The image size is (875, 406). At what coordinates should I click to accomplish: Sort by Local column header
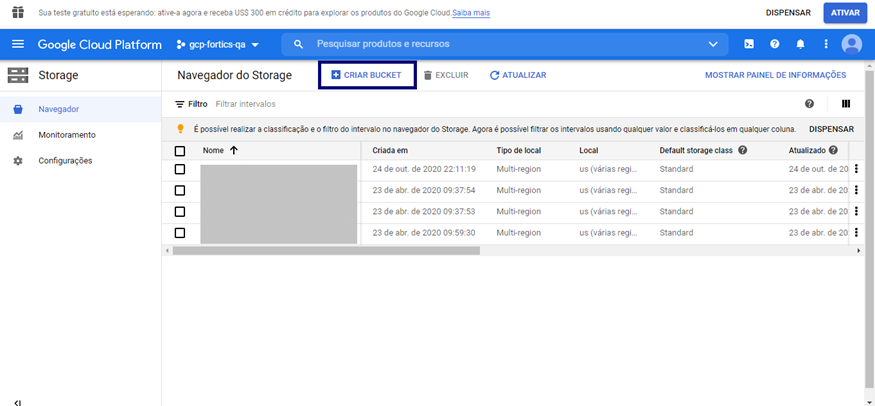(589, 151)
